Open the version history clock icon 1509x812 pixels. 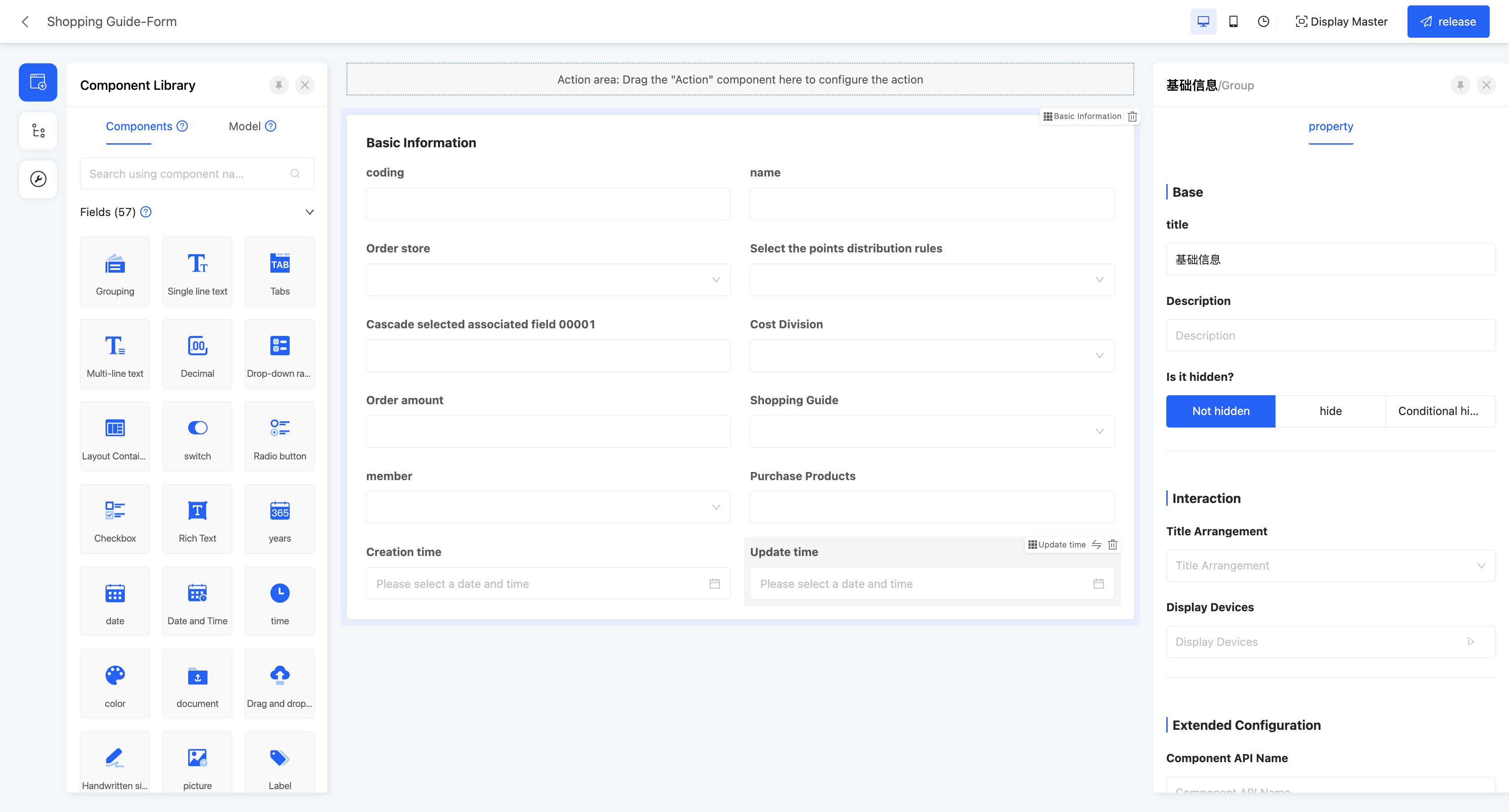click(1263, 21)
